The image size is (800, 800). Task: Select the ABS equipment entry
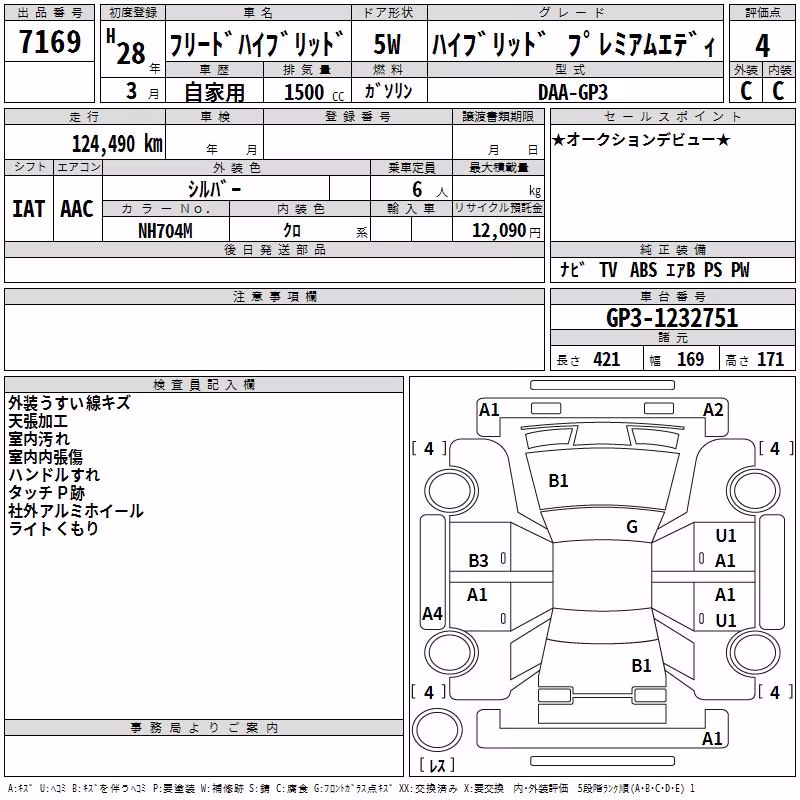click(x=643, y=270)
